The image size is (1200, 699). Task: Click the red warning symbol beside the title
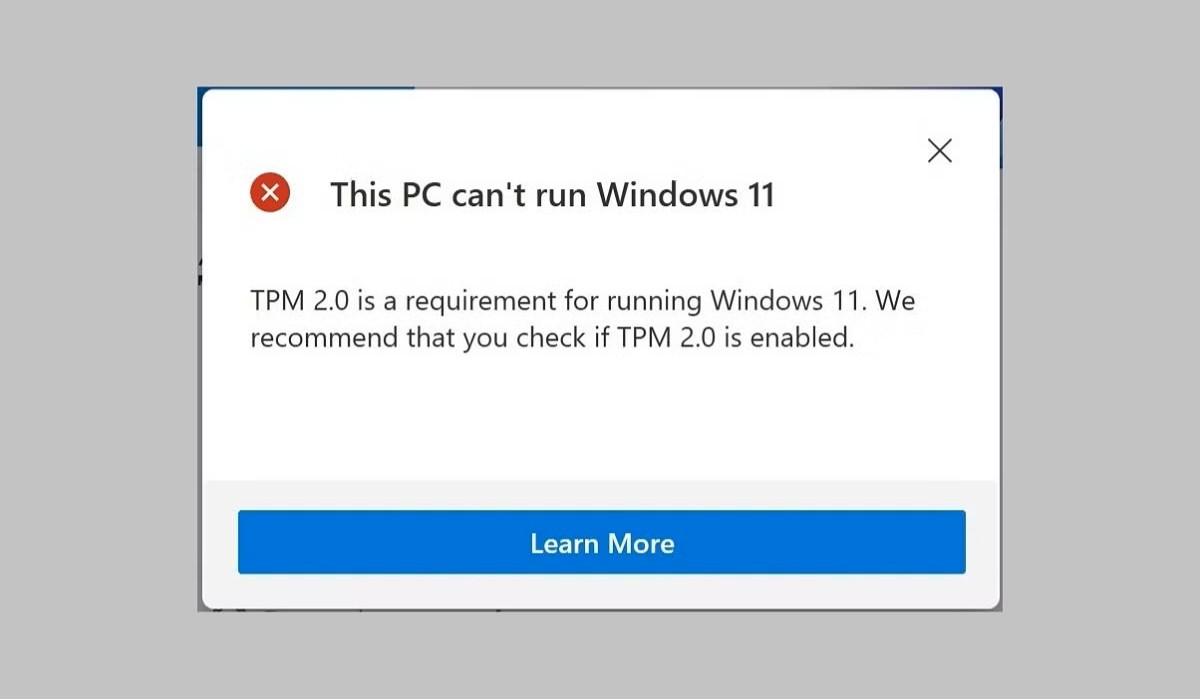(x=269, y=193)
